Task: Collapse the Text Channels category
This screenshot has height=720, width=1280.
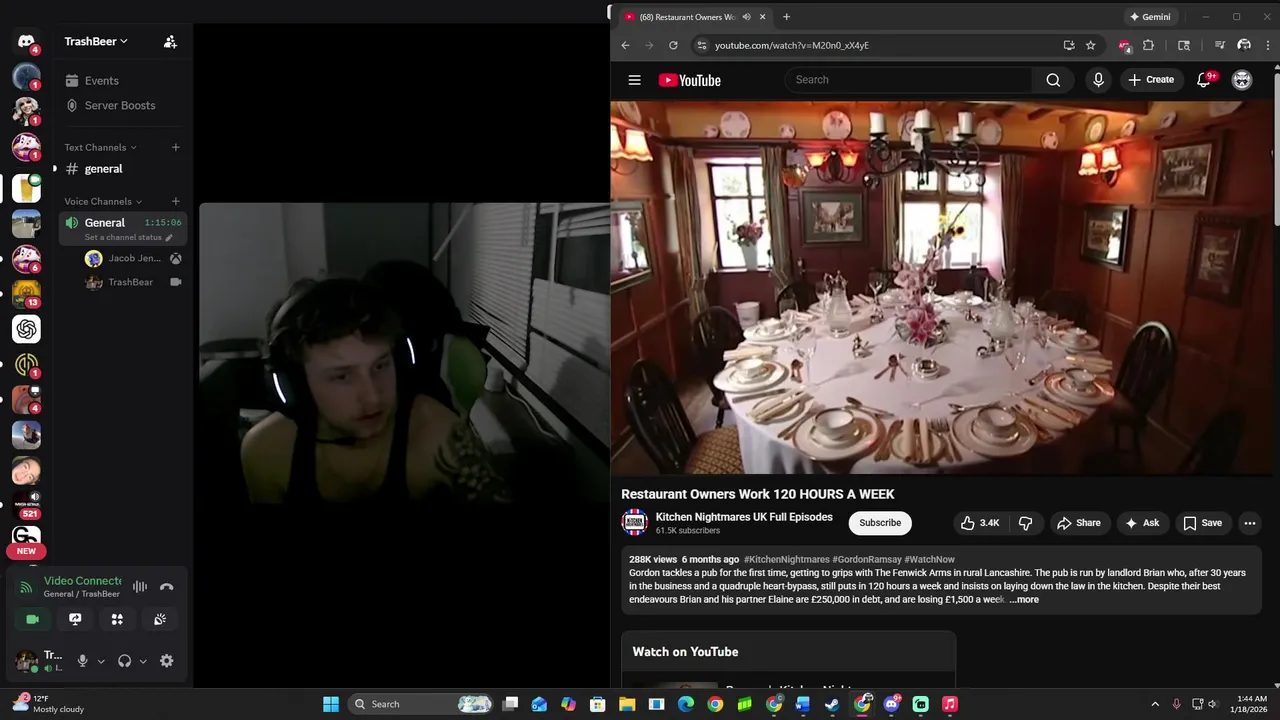Action: pos(100,147)
